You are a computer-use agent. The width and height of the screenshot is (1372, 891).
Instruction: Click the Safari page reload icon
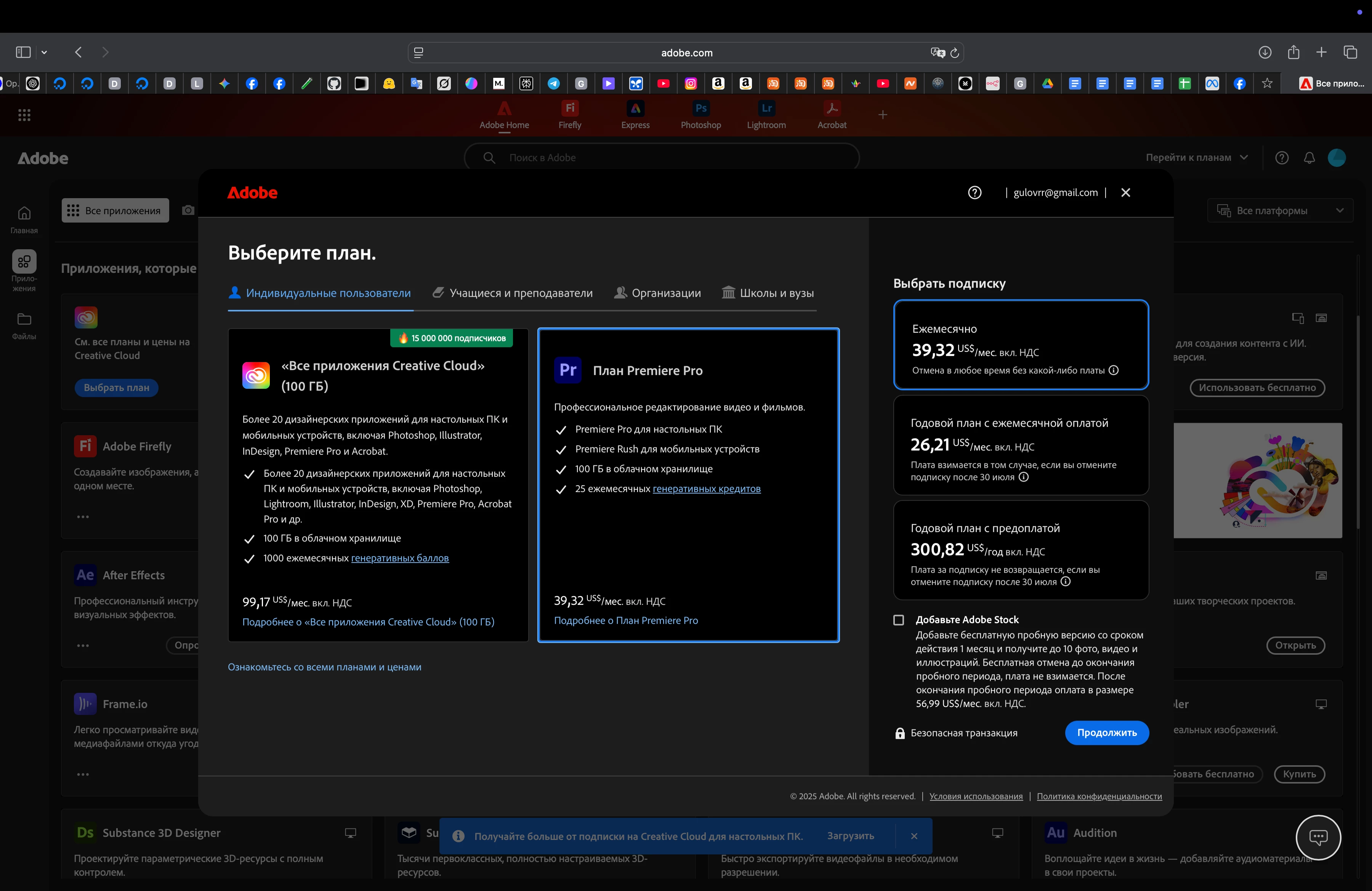pos(955,53)
